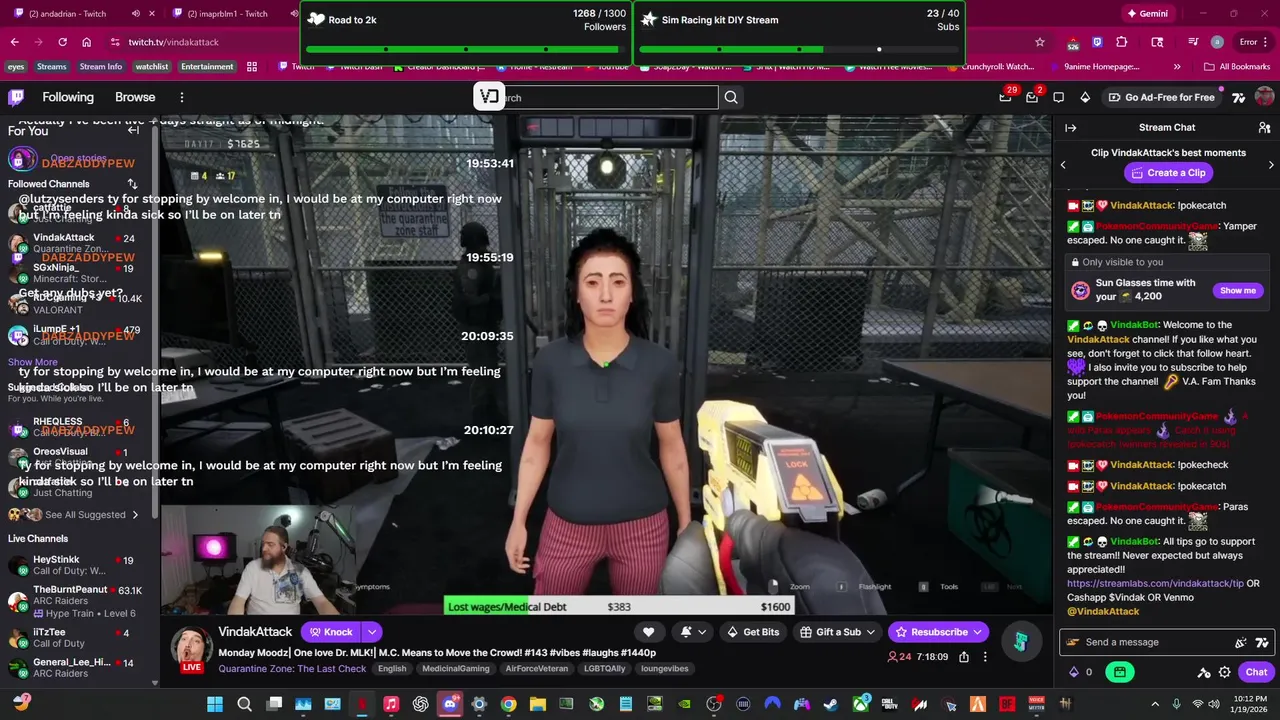Open the Quarantine Zone: The Last Check link

click(292, 668)
